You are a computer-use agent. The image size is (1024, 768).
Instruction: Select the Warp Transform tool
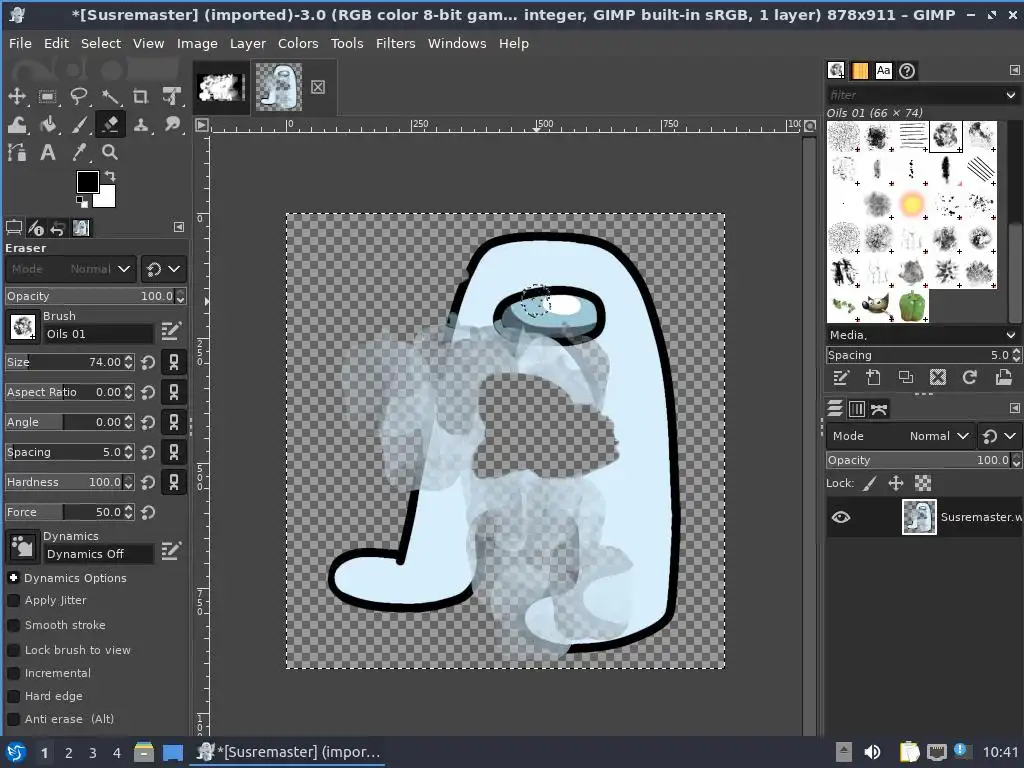tap(16, 124)
